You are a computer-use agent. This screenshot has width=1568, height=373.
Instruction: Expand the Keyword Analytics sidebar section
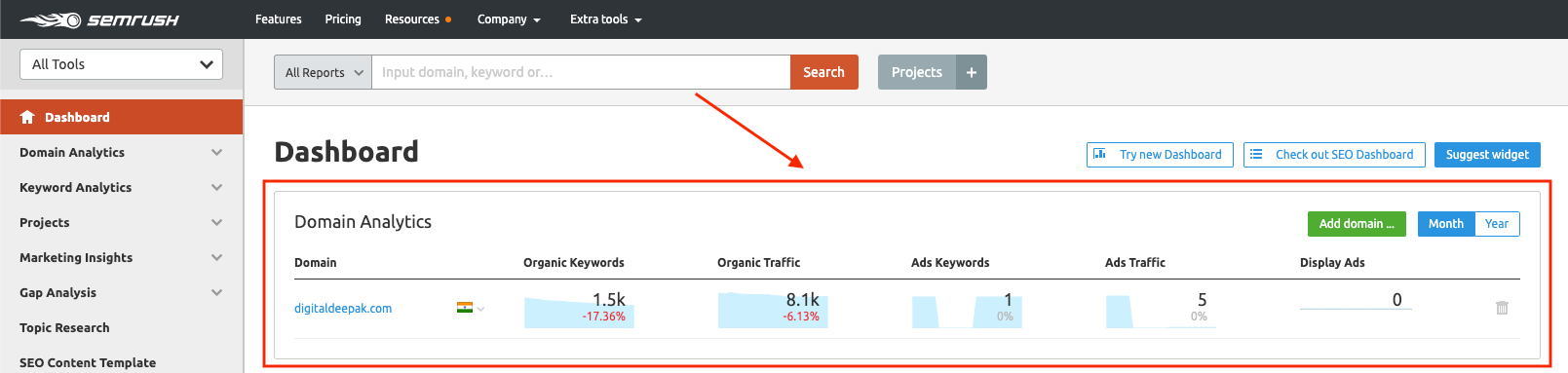pos(216,187)
